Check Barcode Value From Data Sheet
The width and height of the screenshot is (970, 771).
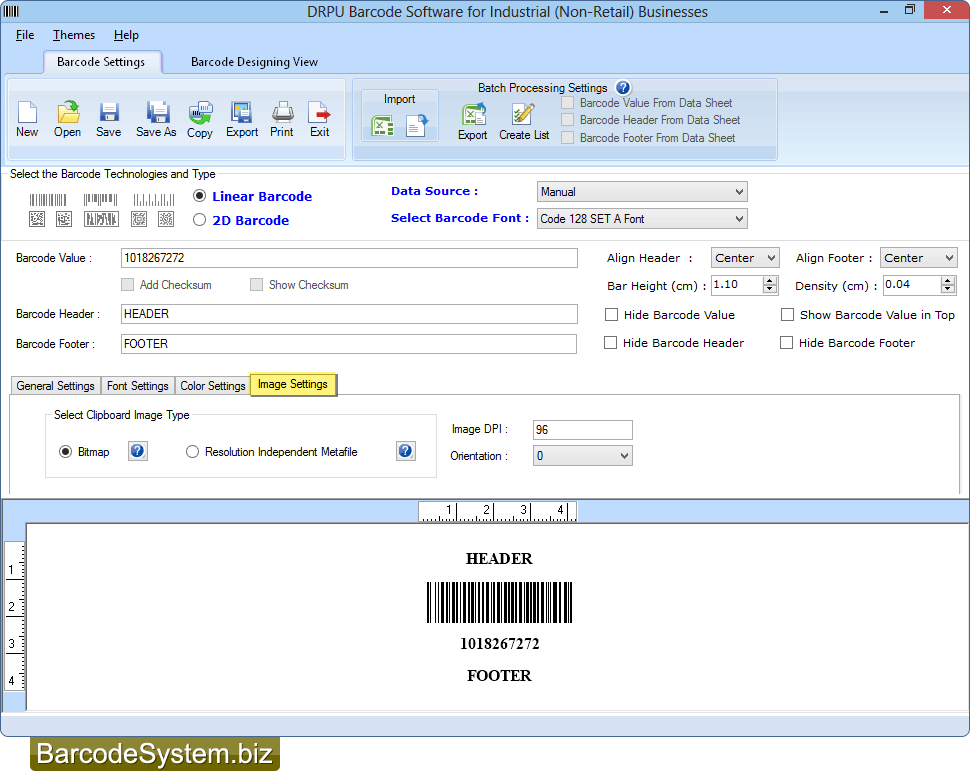[x=567, y=103]
